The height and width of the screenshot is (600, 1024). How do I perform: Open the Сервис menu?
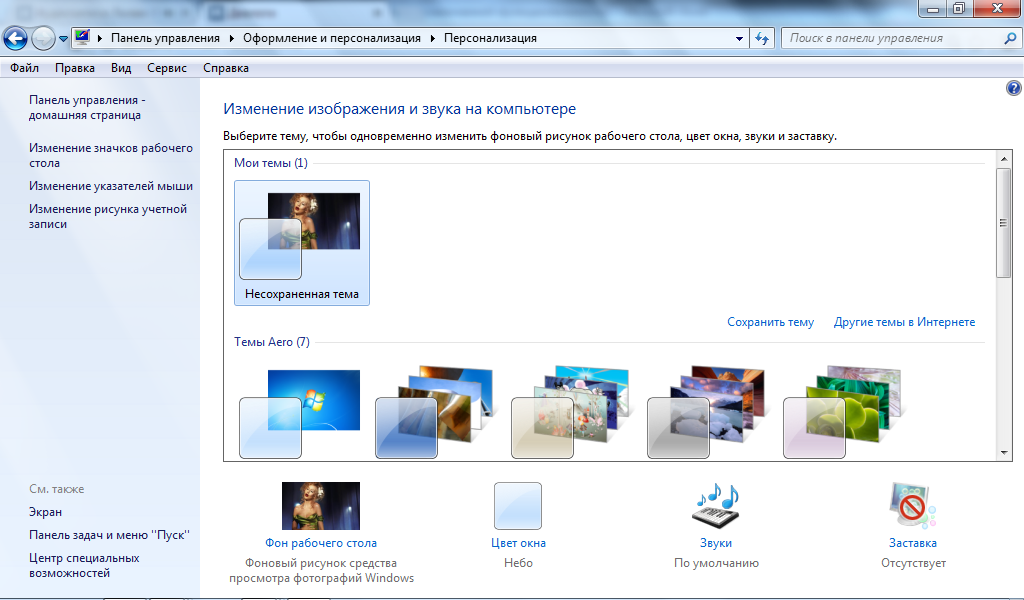click(x=167, y=68)
